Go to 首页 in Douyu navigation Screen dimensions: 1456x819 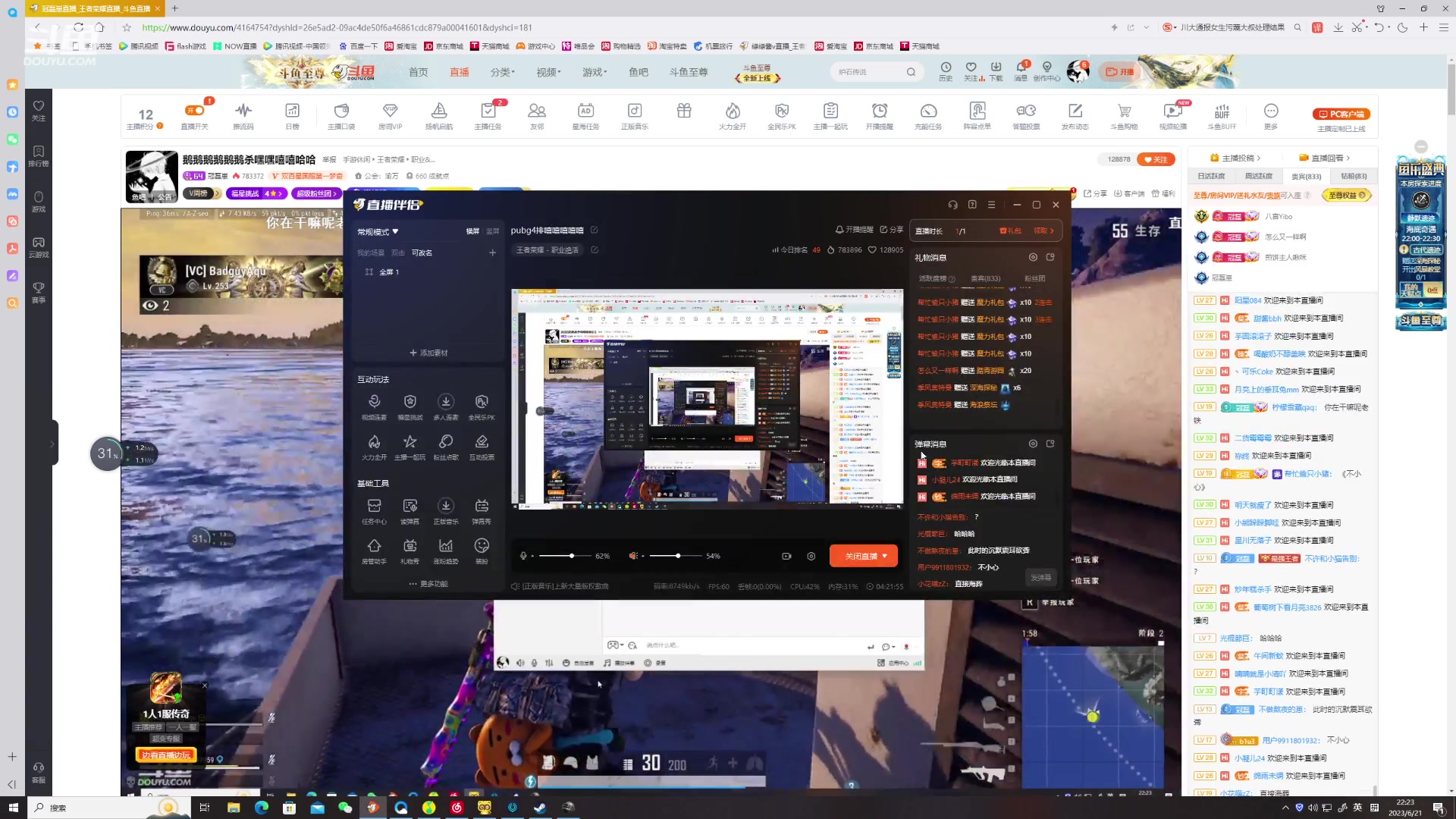pyautogui.click(x=419, y=72)
